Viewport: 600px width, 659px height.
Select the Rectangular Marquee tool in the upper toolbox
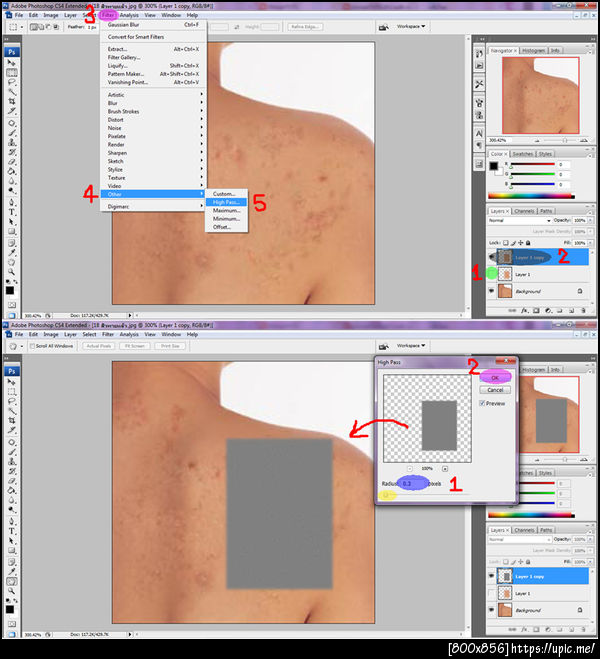[11, 73]
